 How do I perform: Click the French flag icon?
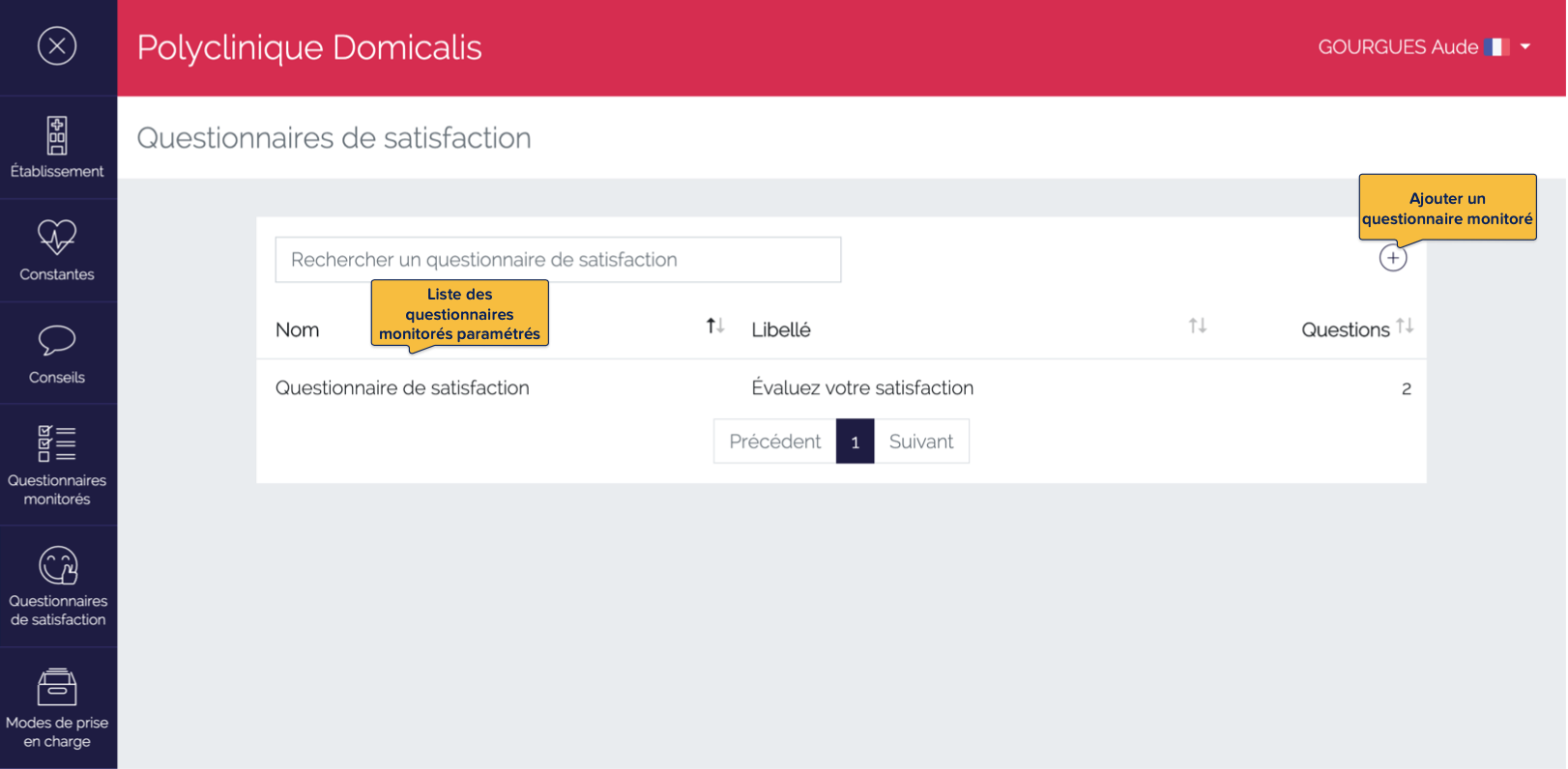click(x=1496, y=47)
